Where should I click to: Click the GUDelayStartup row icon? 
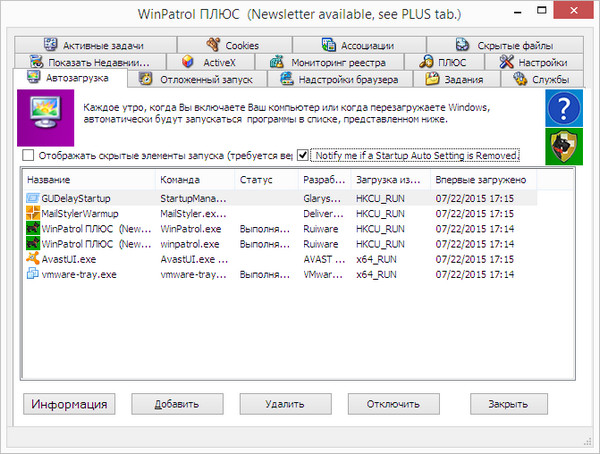33,198
